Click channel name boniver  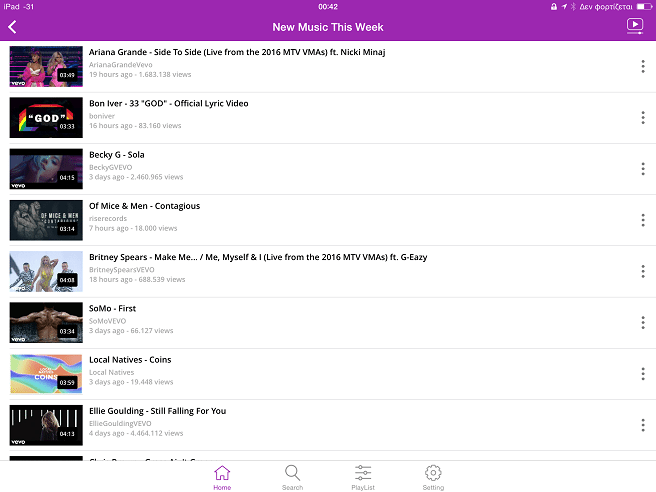102,116
